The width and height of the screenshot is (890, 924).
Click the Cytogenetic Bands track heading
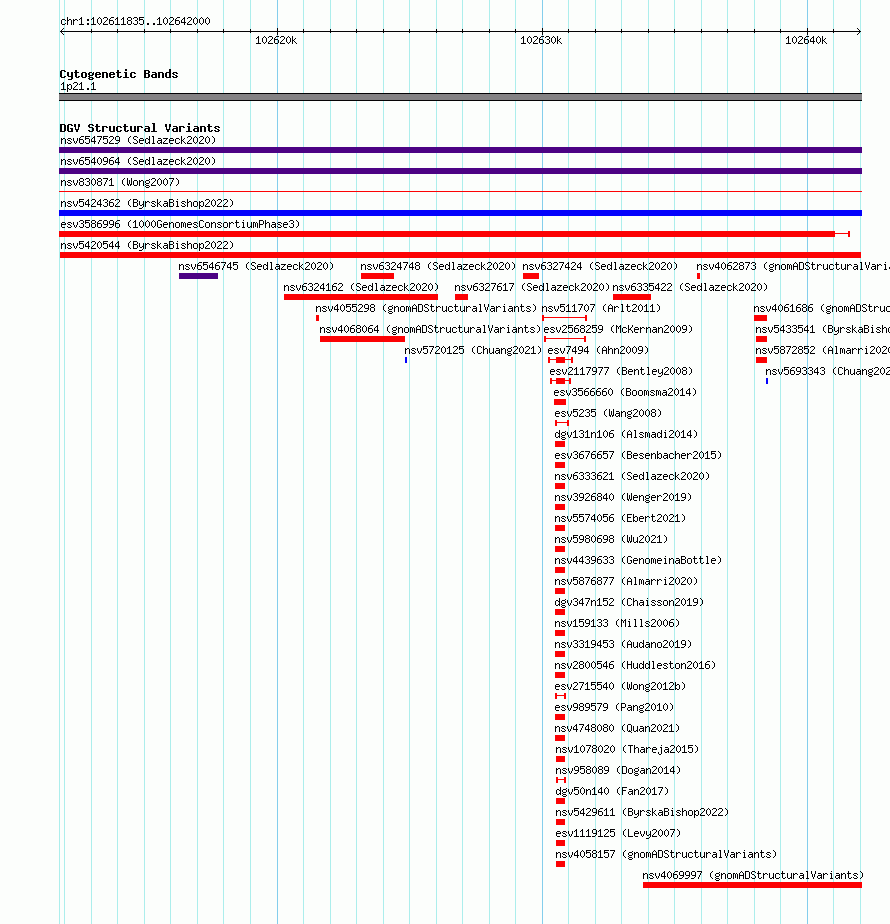tap(119, 74)
